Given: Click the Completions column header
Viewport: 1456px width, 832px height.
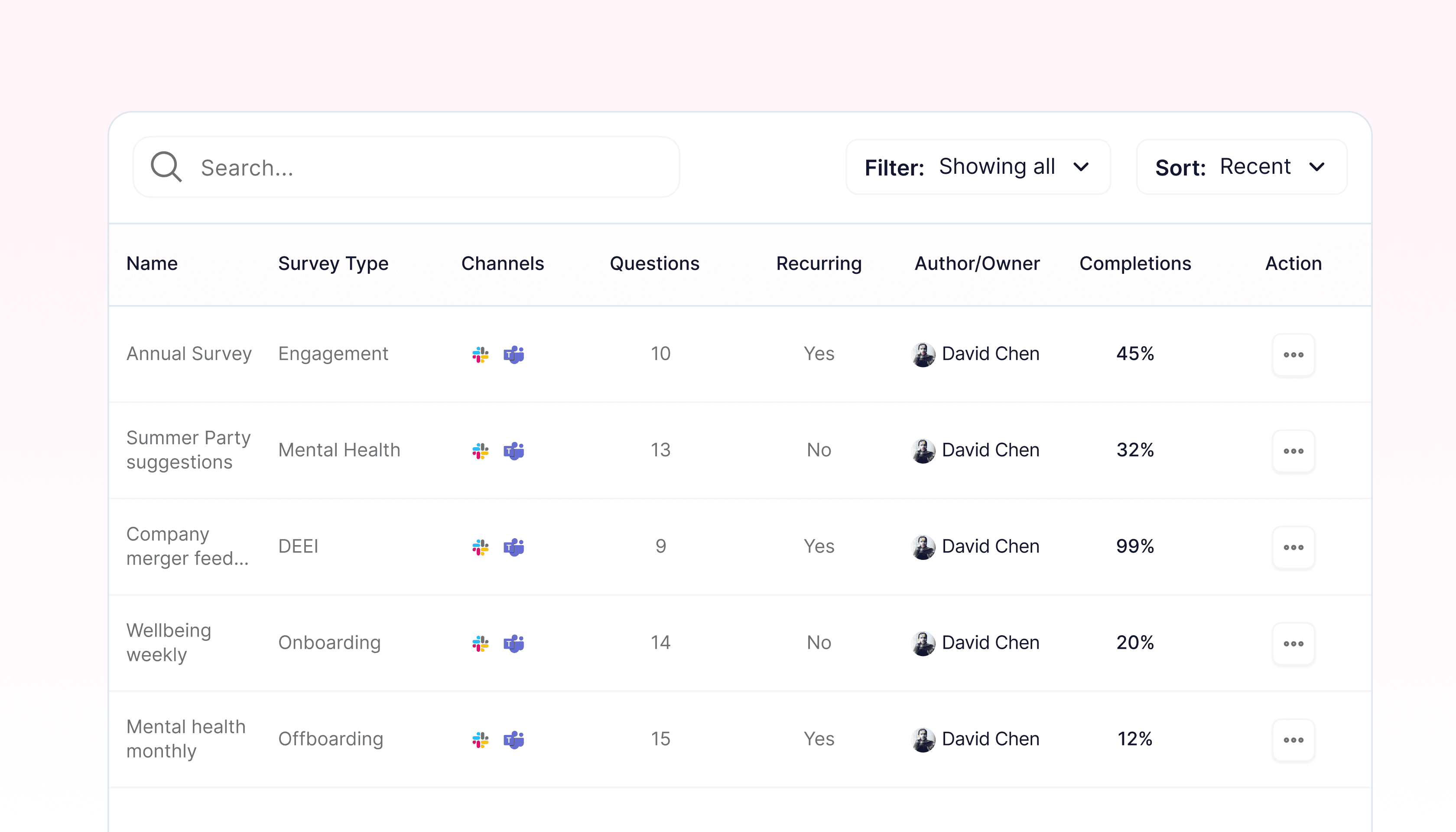Looking at the screenshot, I should (x=1135, y=263).
